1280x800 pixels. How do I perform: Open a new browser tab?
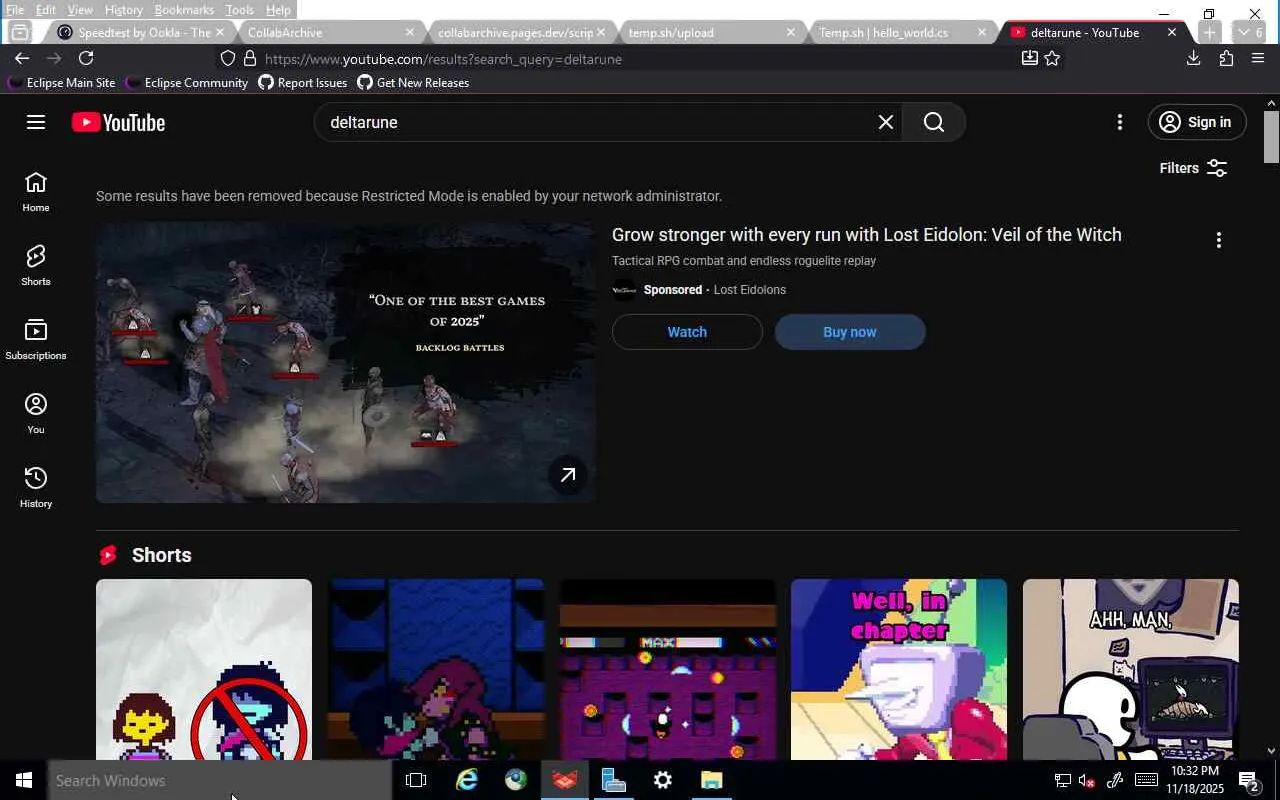click(x=1209, y=33)
